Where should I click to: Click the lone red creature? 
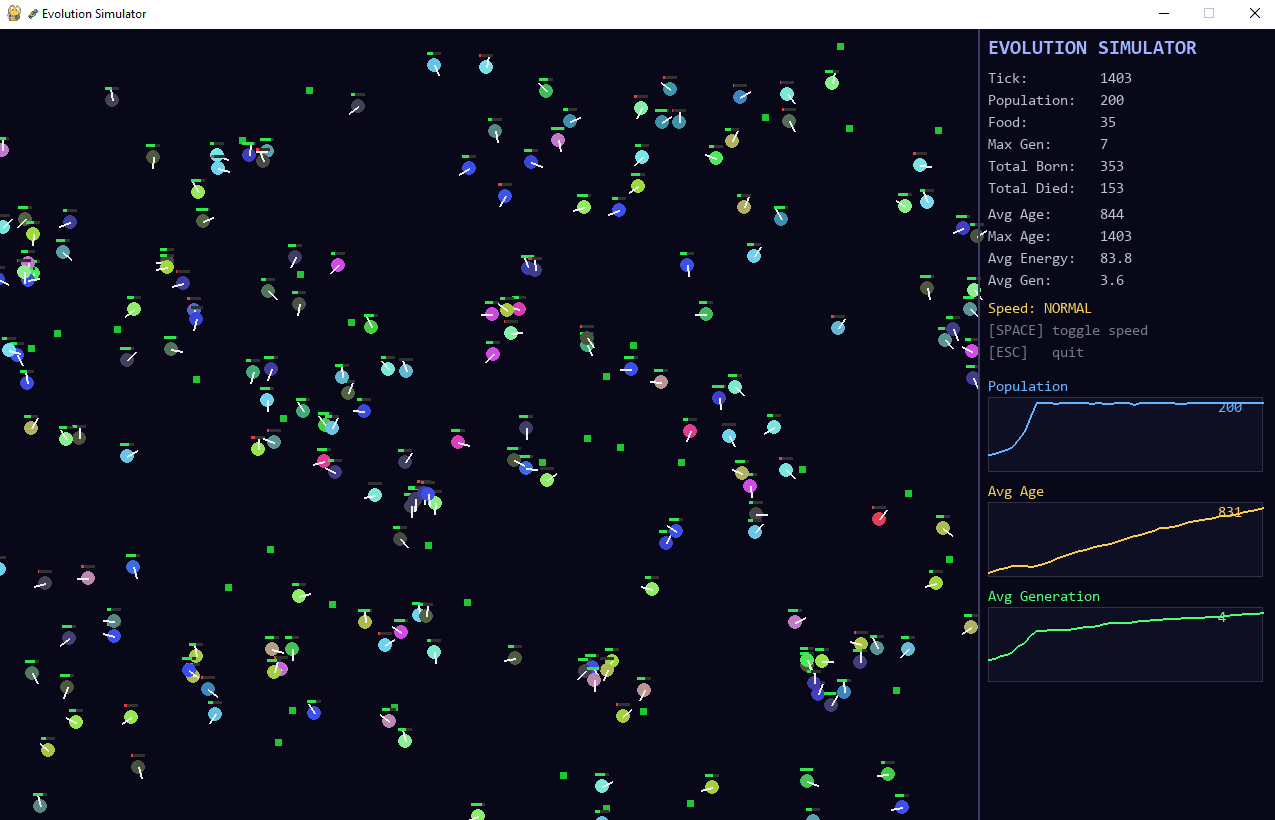(x=879, y=518)
